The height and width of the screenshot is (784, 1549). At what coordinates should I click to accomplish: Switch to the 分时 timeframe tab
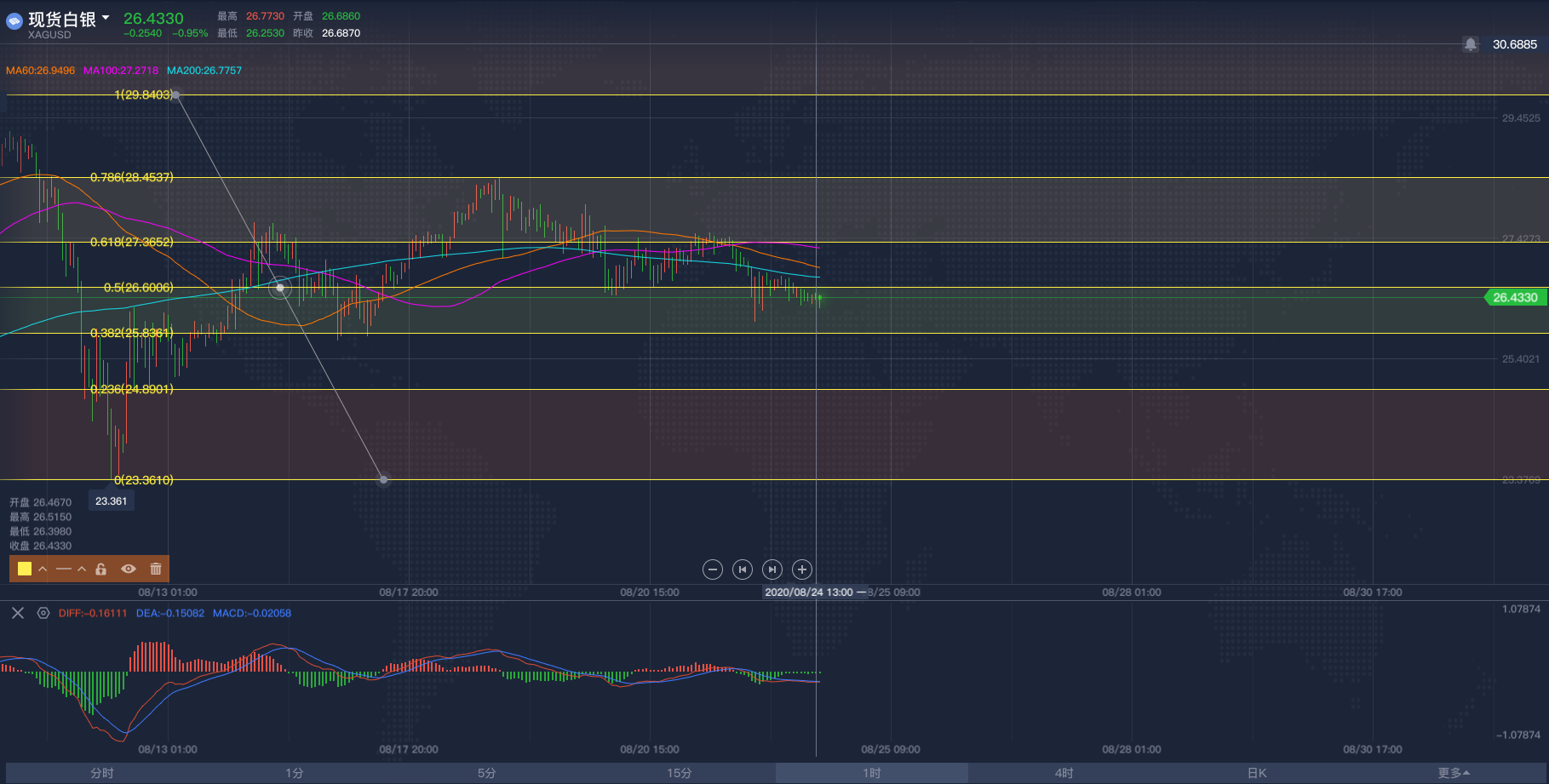point(102,773)
